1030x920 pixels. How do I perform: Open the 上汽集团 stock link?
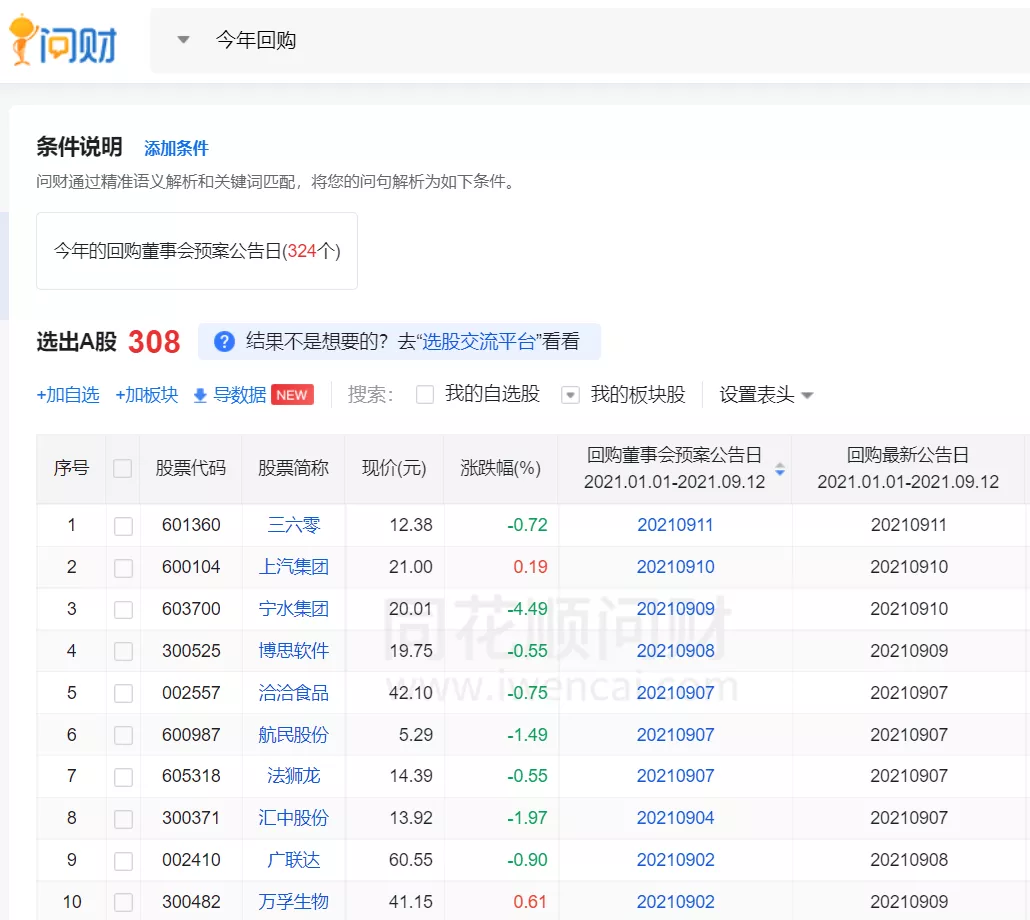pyautogui.click(x=294, y=567)
